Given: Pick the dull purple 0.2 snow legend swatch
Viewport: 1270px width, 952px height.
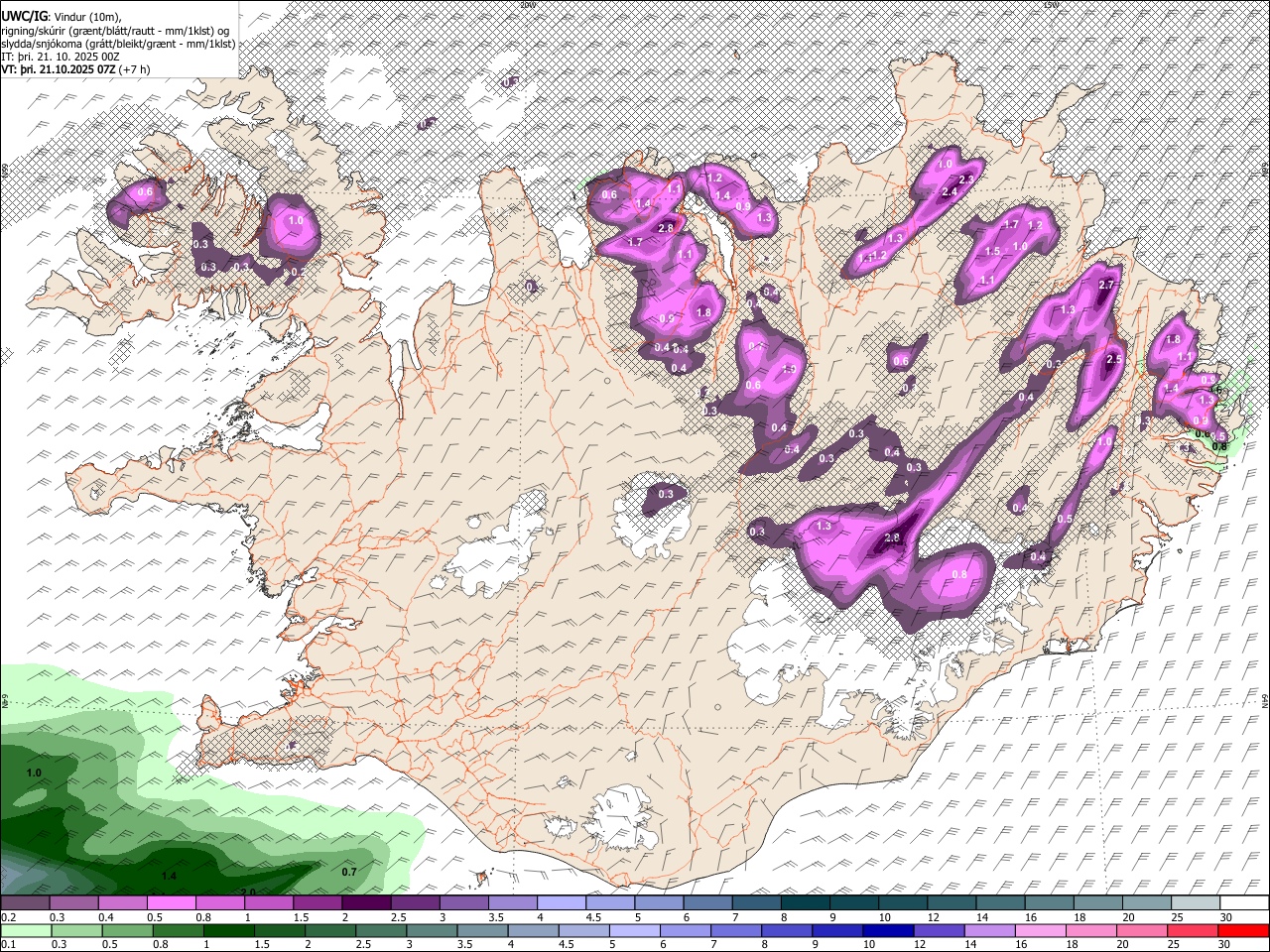Looking at the screenshot, I should [25, 903].
